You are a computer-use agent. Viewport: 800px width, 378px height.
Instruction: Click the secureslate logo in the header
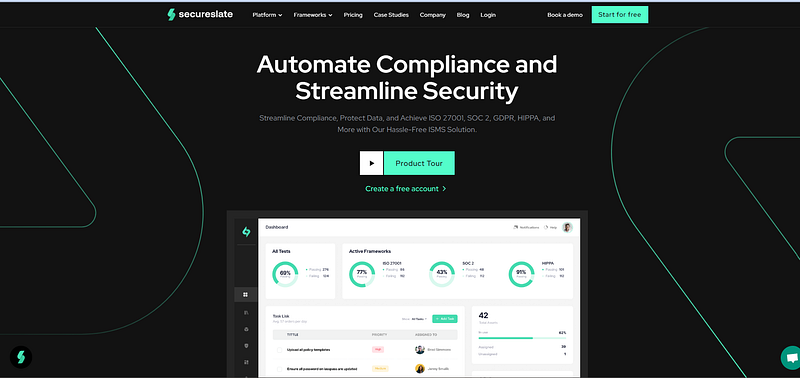(x=199, y=15)
